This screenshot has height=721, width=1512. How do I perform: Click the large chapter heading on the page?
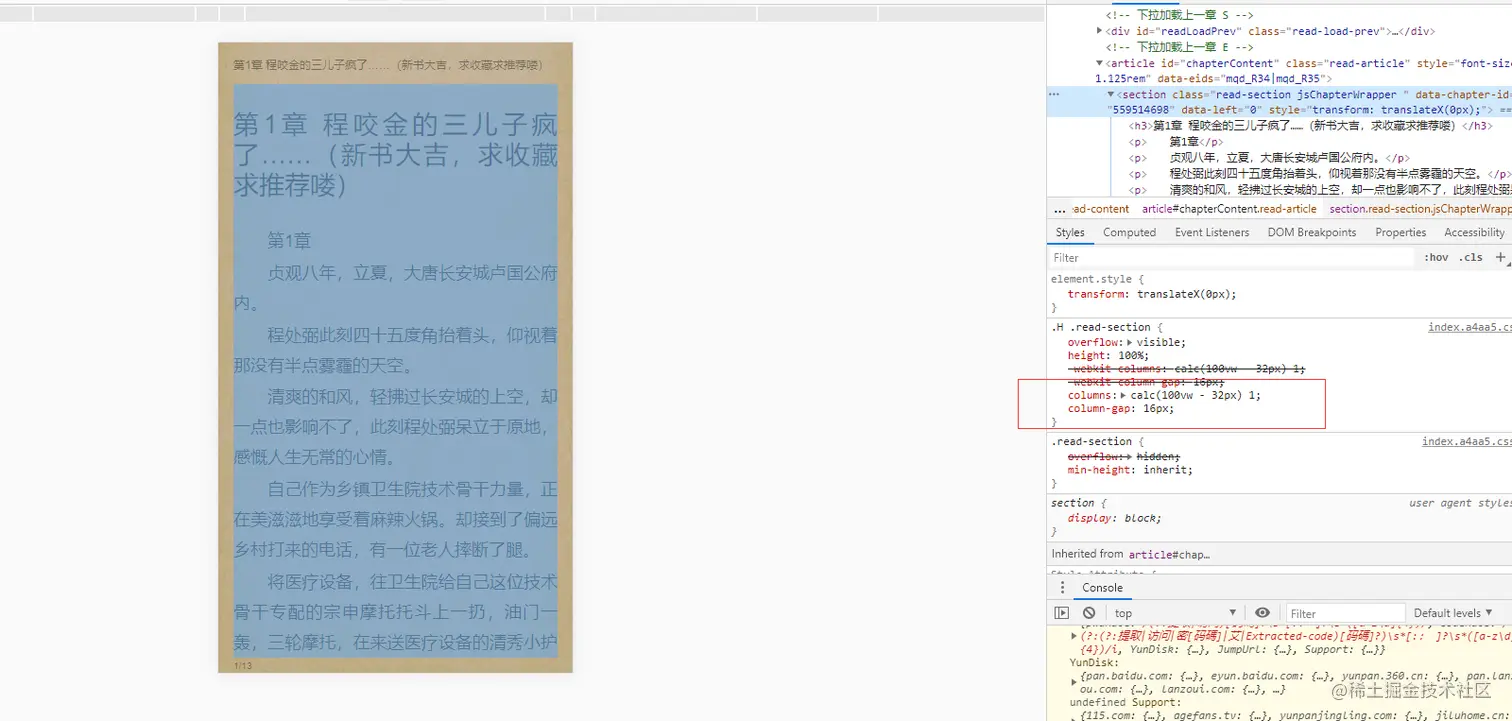(x=395, y=155)
